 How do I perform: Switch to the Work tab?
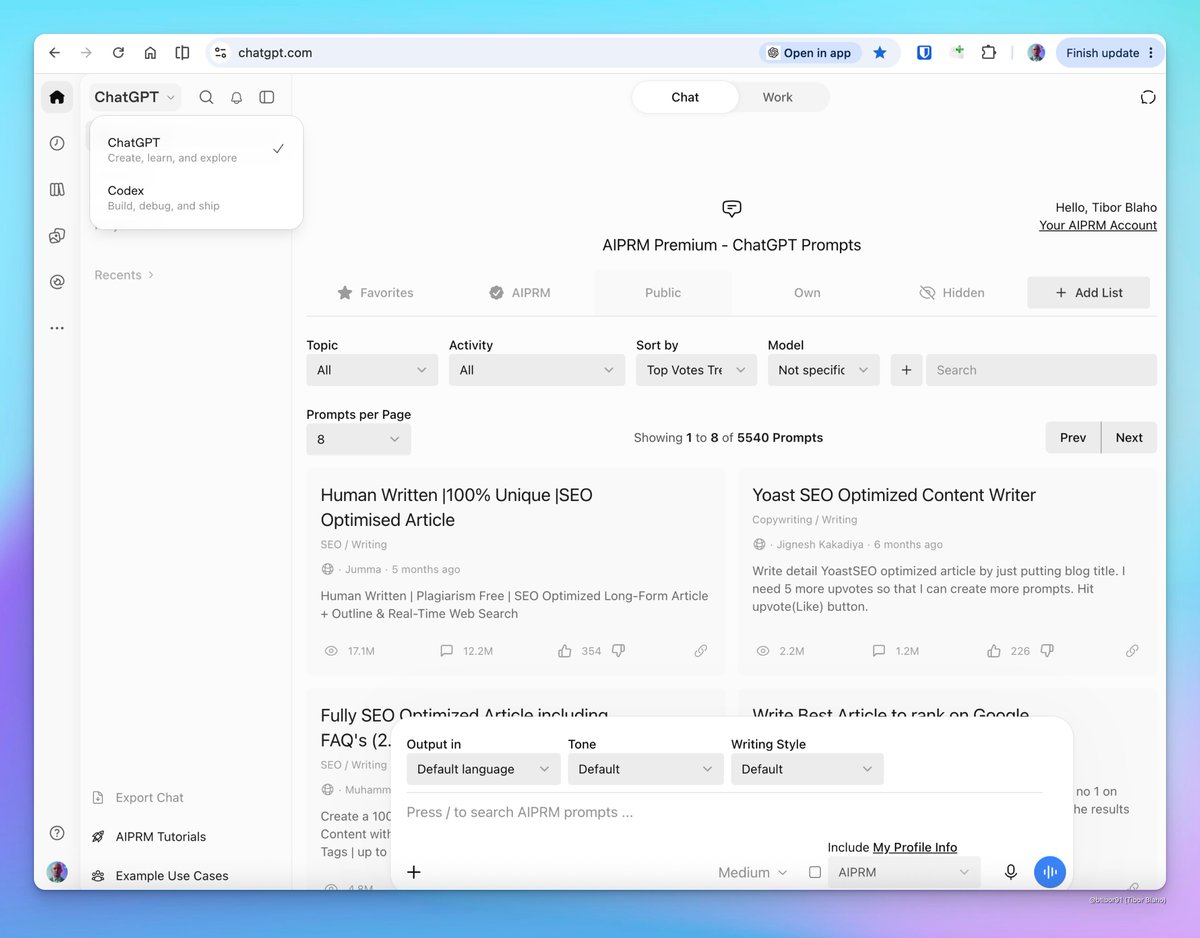[777, 97]
